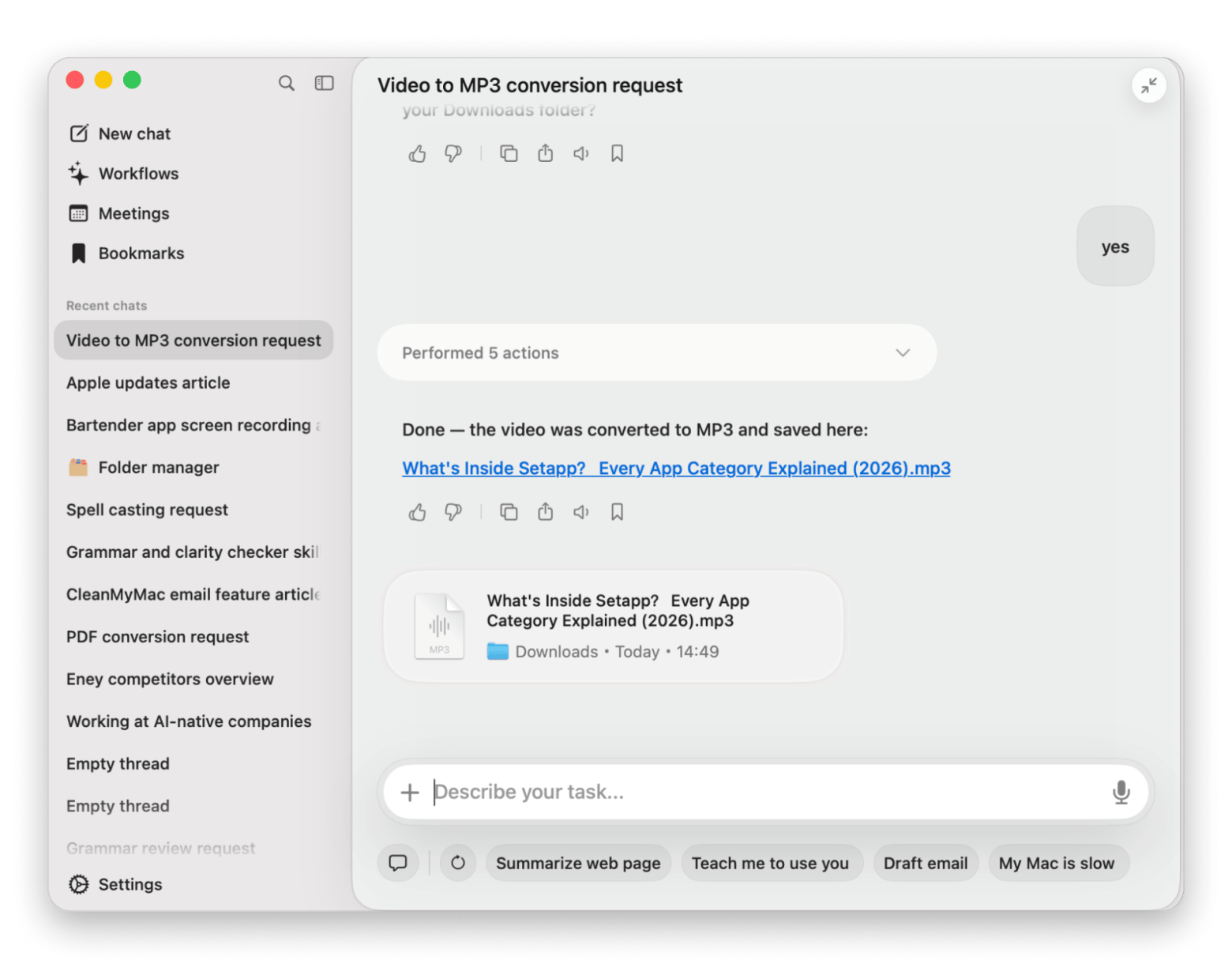The image size is (1232, 975).
Task: Thumbs down the 'Done' conversion reply
Action: click(453, 512)
